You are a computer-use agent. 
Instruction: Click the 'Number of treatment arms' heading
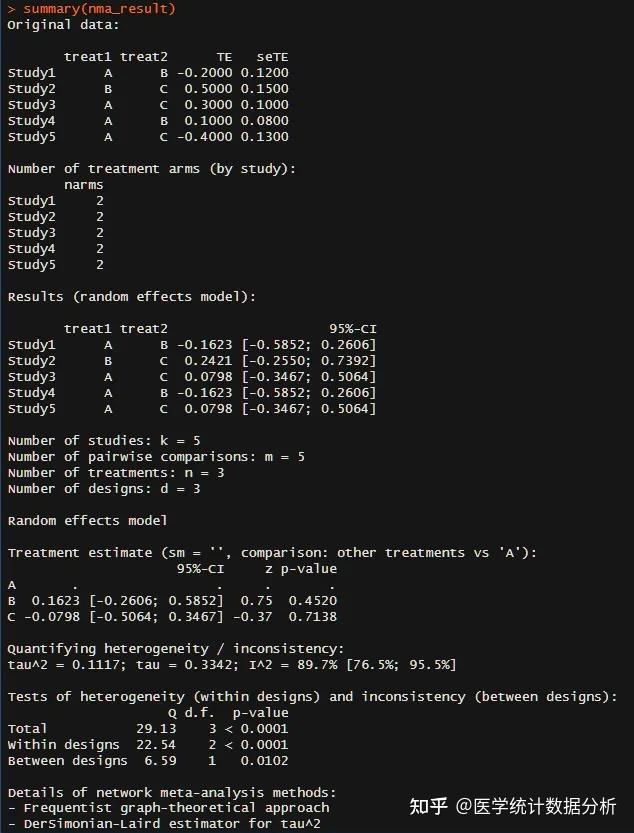coord(152,169)
